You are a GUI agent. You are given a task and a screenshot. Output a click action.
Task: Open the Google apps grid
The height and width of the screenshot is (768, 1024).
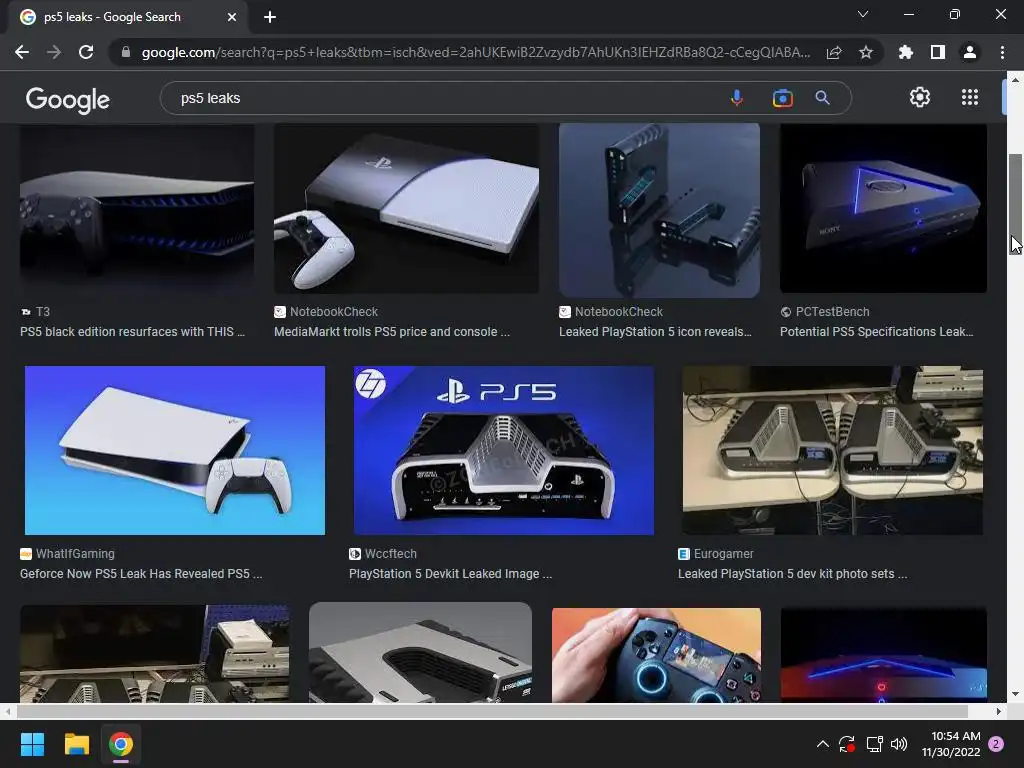pos(970,97)
